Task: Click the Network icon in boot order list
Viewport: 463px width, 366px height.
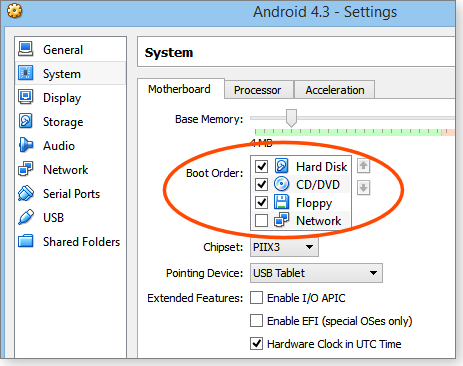Action: (x=281, y=220)
